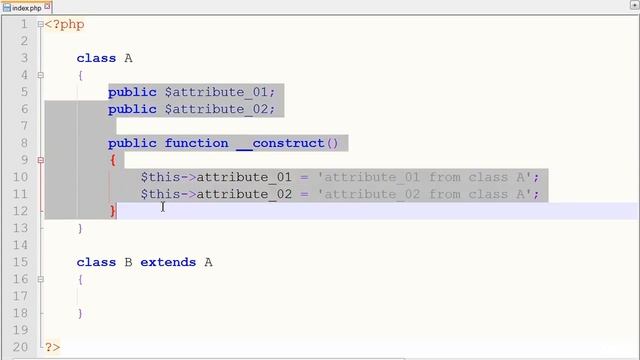Click the 'class' keyword before A on line 3
This screenshot has width=640, height=360.
[x=96, y=58]
